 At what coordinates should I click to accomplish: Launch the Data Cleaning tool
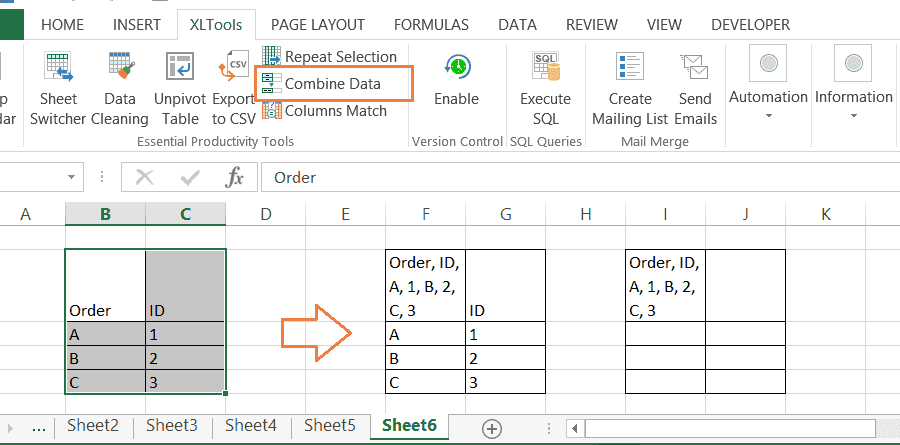pyautogui.click(x=120, y=87)
